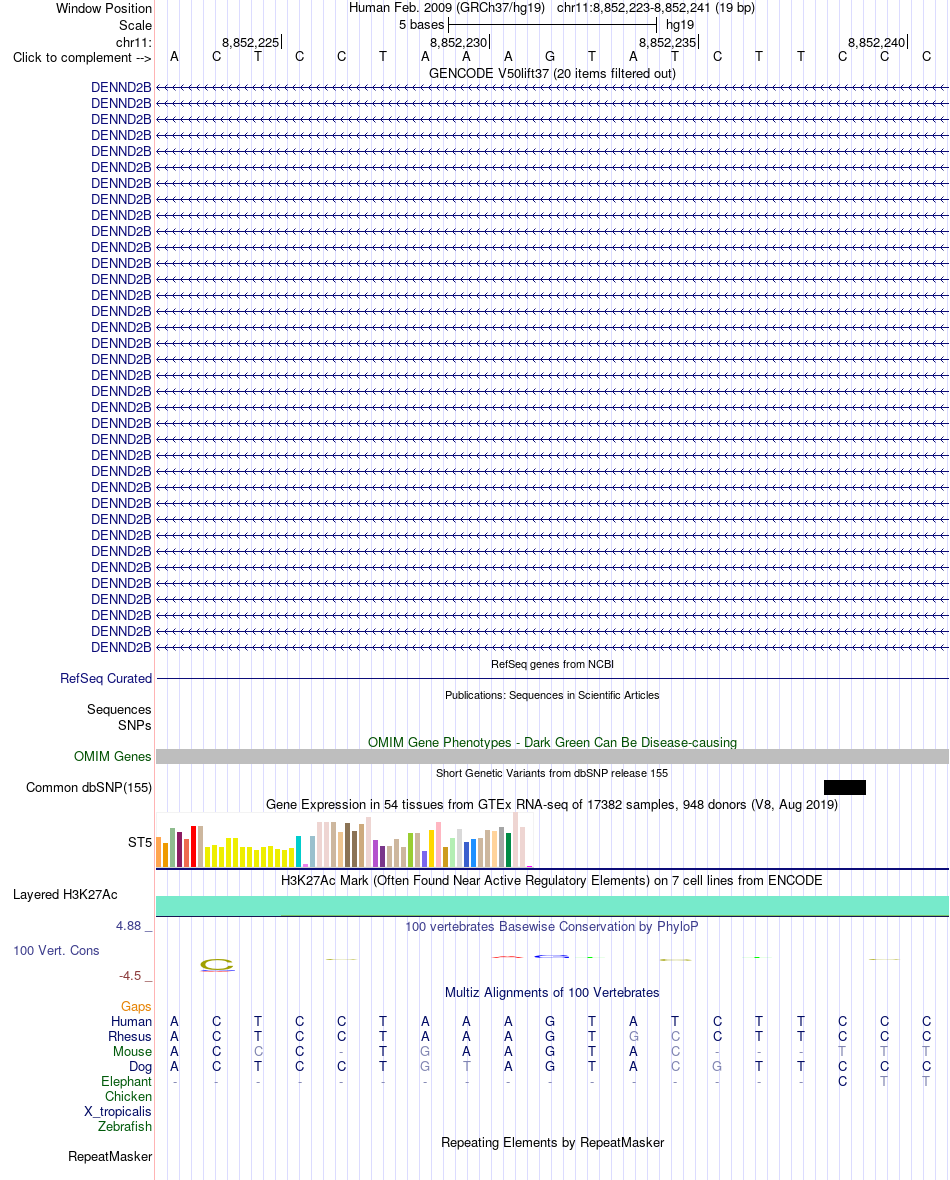The image size is (950, 1180).
Task: Click the 'Sequences SNPs' publications track label
Action: click(119, 717)
